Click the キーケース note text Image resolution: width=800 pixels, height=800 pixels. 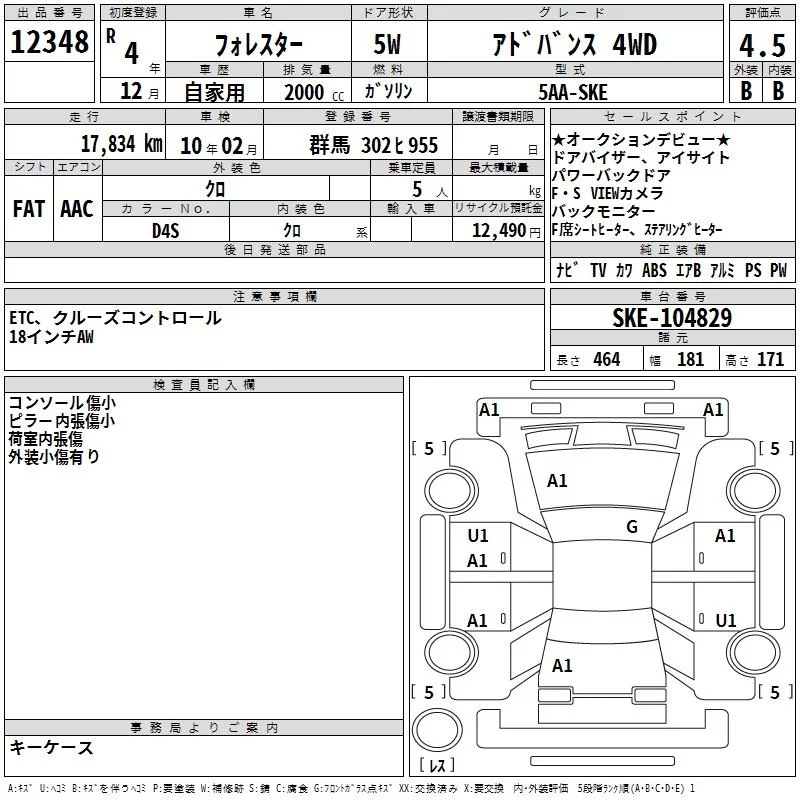[x=51, y=748]
